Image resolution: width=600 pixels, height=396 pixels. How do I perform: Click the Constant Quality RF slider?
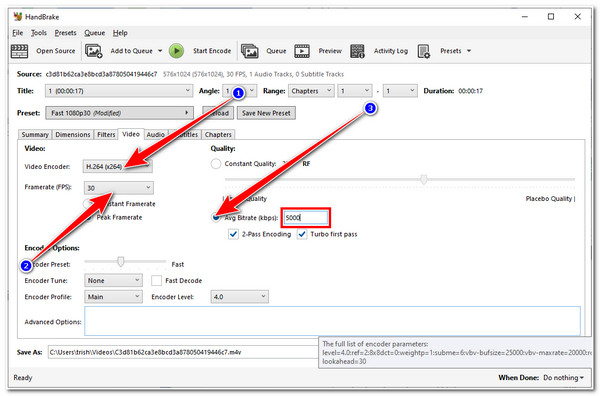400,179
